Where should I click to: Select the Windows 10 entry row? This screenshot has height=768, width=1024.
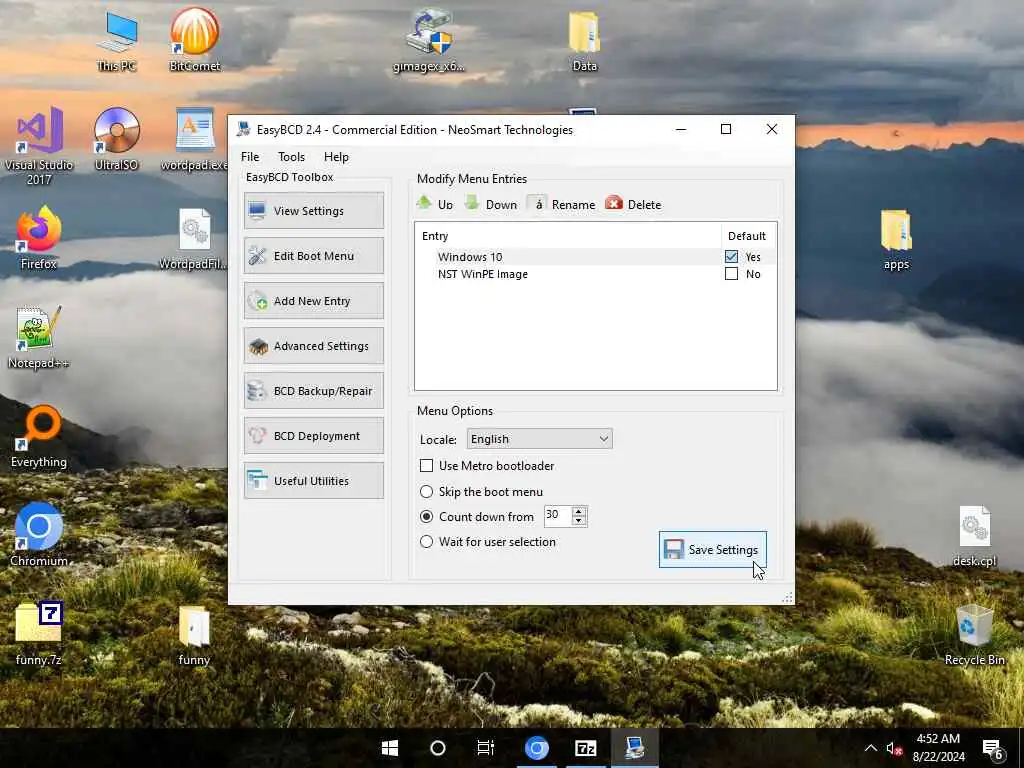click(596, 257)
